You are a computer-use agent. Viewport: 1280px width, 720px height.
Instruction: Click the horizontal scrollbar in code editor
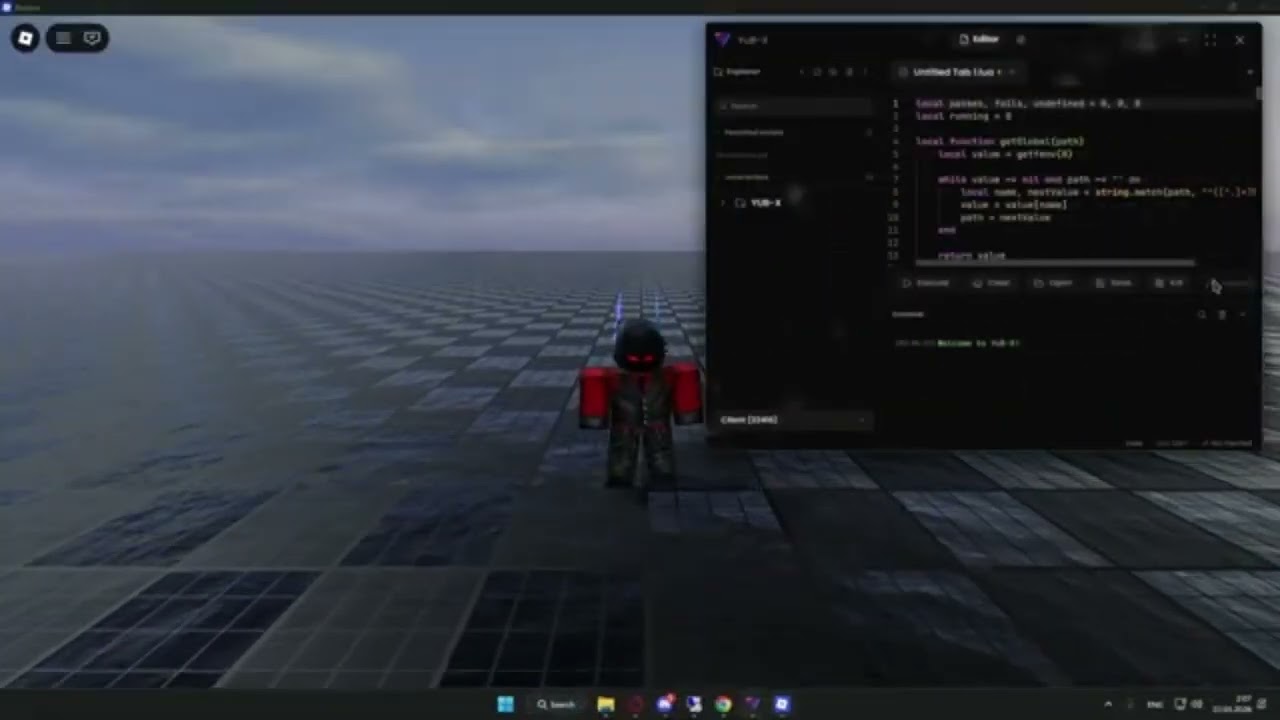1055,264
